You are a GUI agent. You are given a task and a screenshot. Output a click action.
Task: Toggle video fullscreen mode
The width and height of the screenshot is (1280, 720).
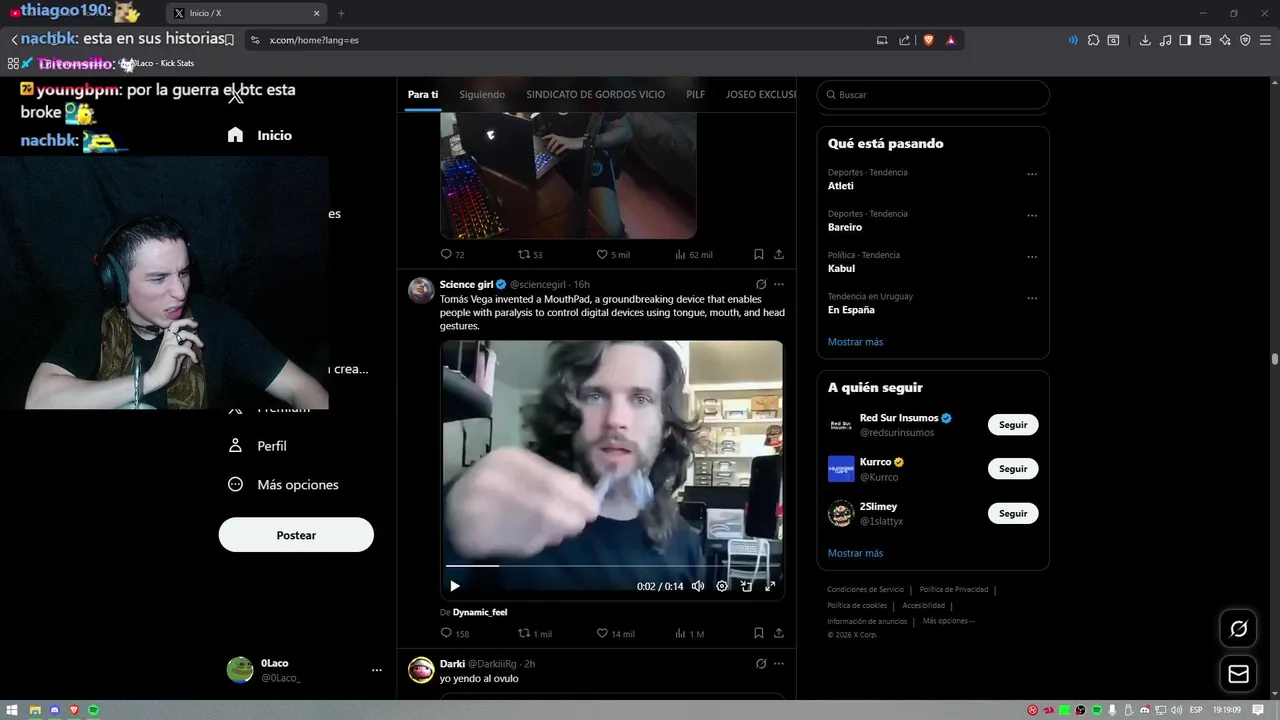coord(770,586)
